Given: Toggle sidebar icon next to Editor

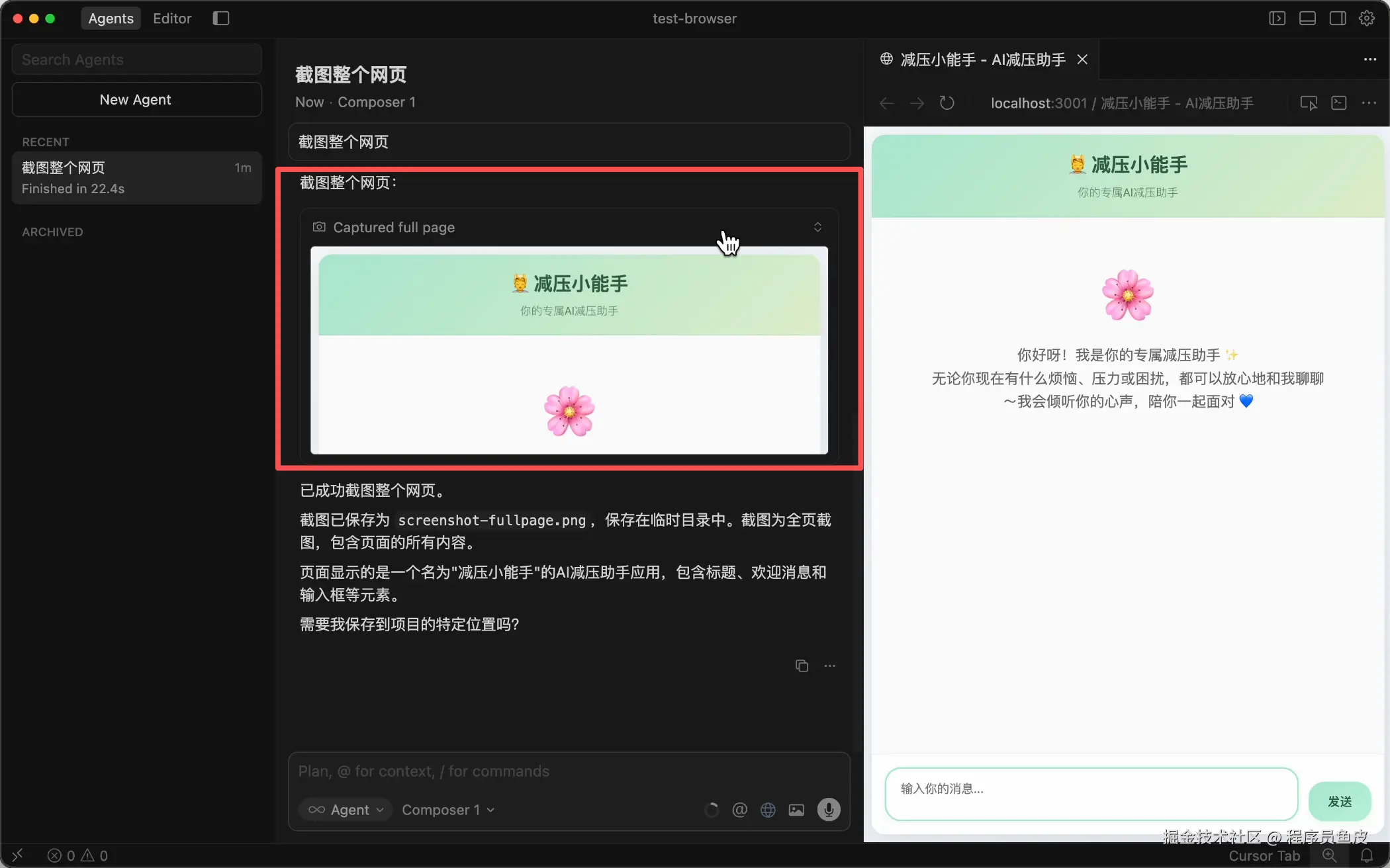Looking at the screenshot, I should click(221, 19).
